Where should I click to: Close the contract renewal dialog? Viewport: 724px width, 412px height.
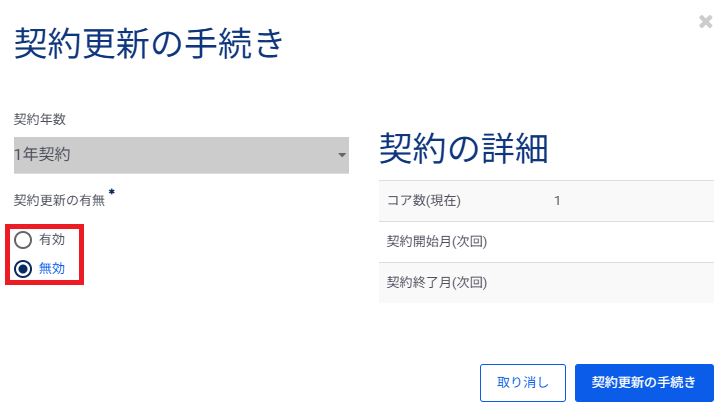(x=706, y=21)
